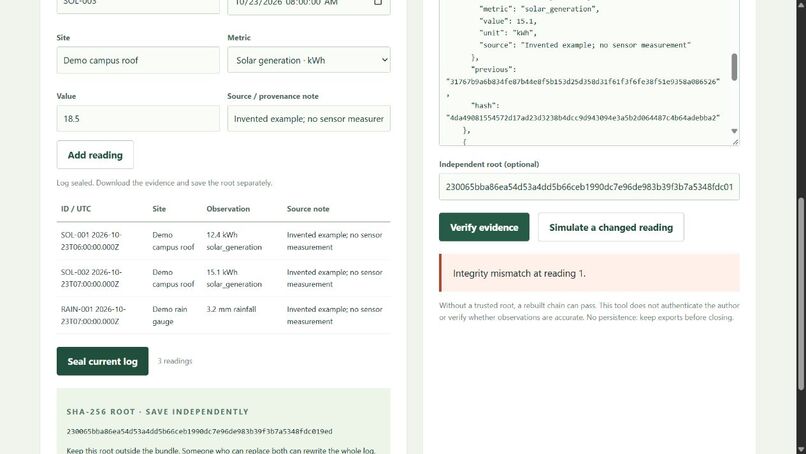Click the resize handle of the JSON textarea

click(736, 142)
